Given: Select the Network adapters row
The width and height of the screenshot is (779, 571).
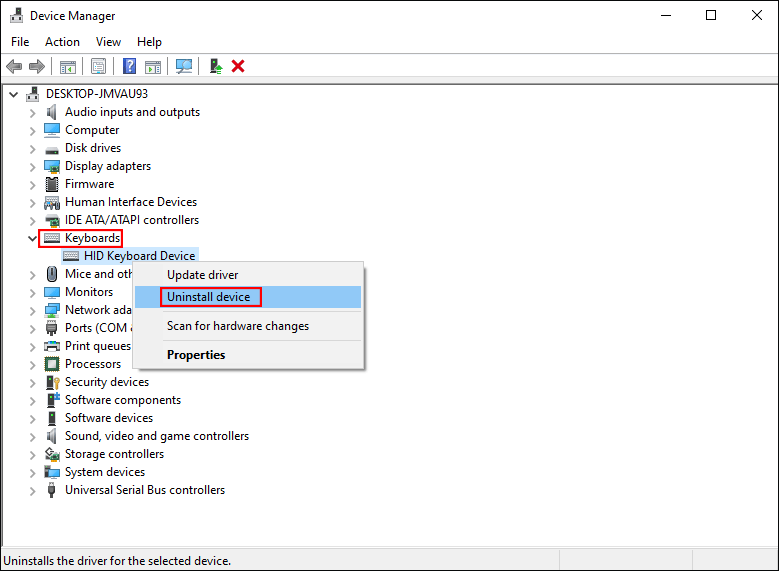Looking at the screenshot, I should (x=98, y=310).
